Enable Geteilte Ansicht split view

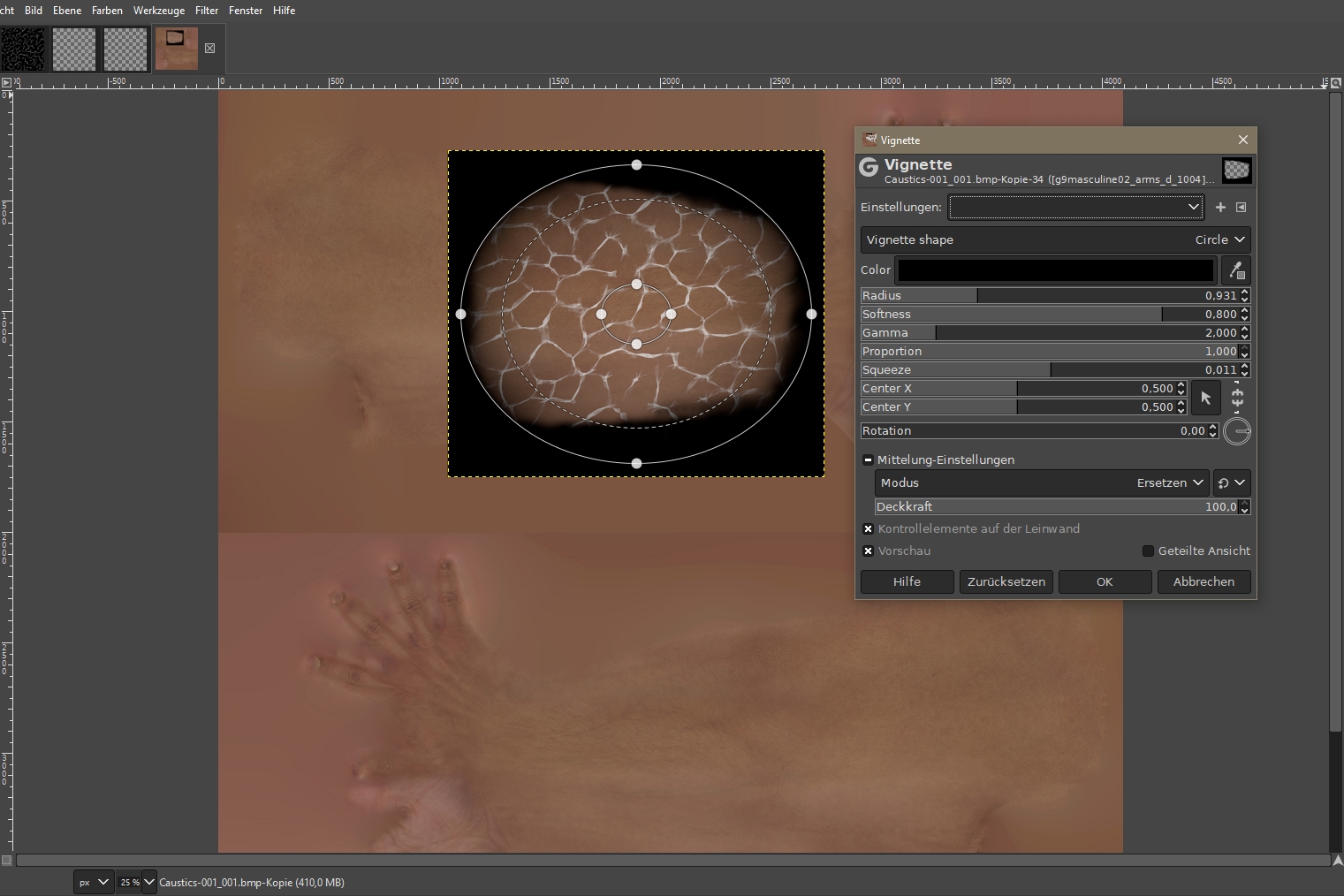tap(1148, 551)
